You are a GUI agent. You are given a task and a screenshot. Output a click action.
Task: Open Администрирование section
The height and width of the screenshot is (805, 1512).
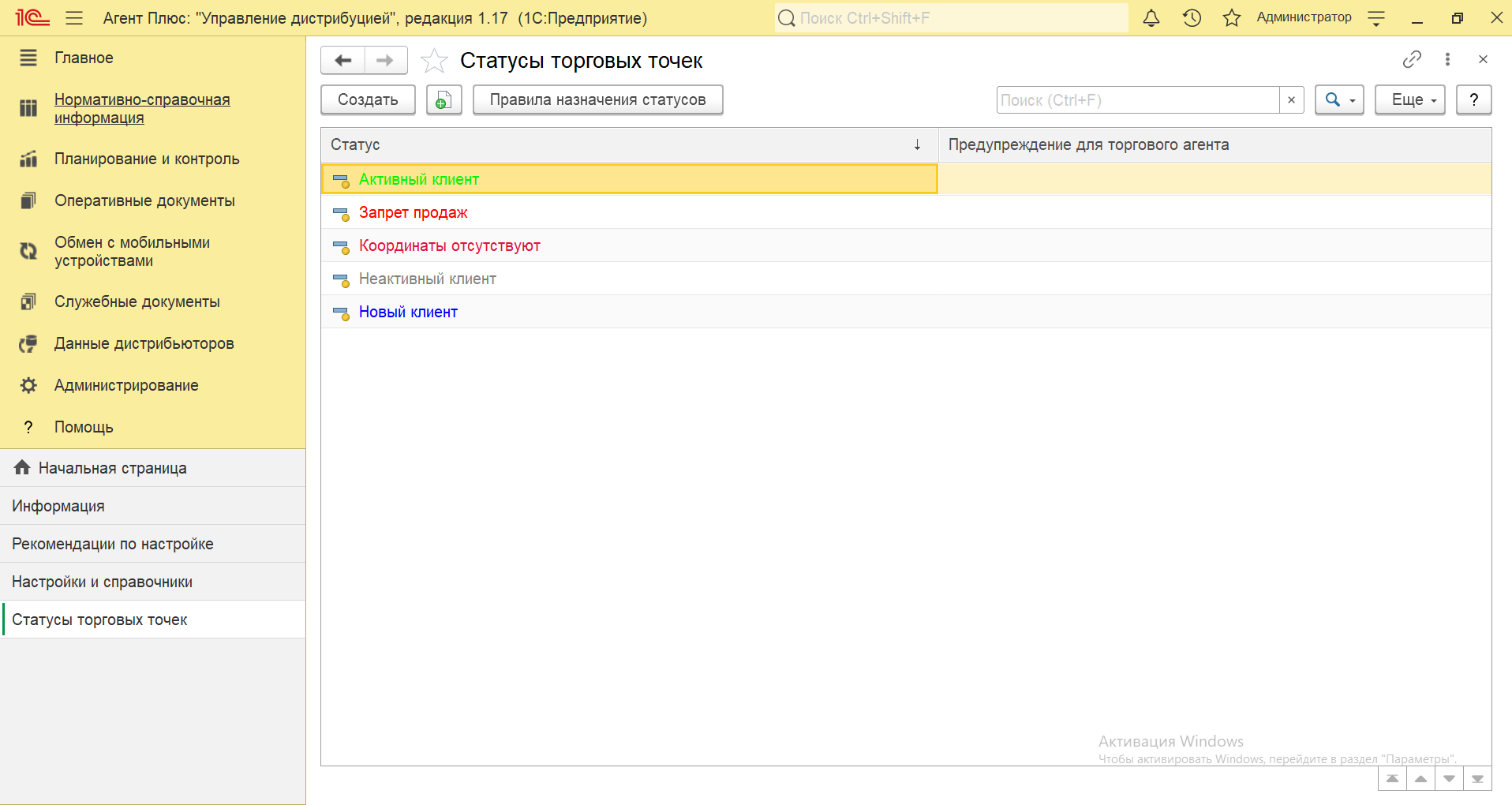coord(152,385)
